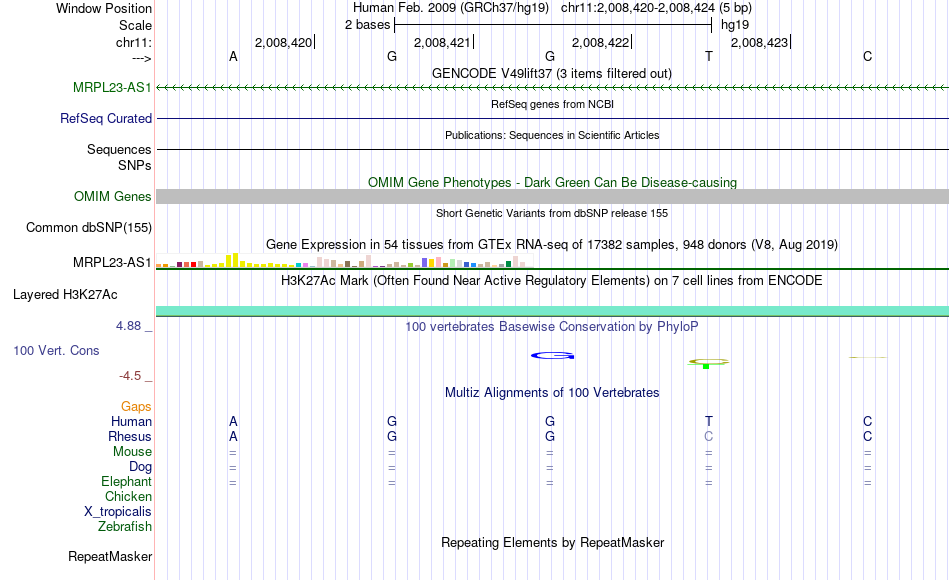Click the 2,008,423 position marker

pos(760,42)
